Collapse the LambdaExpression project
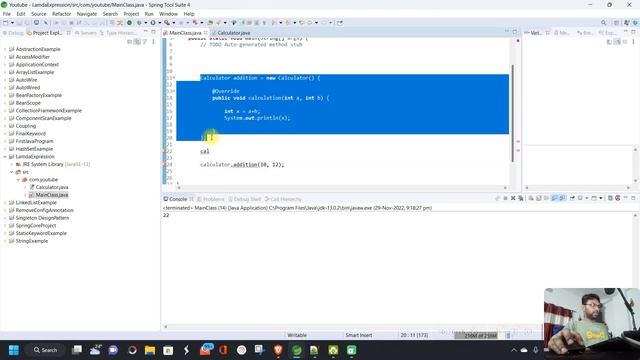This screenshot has width=640, height=360. click(x=5, y=157)
